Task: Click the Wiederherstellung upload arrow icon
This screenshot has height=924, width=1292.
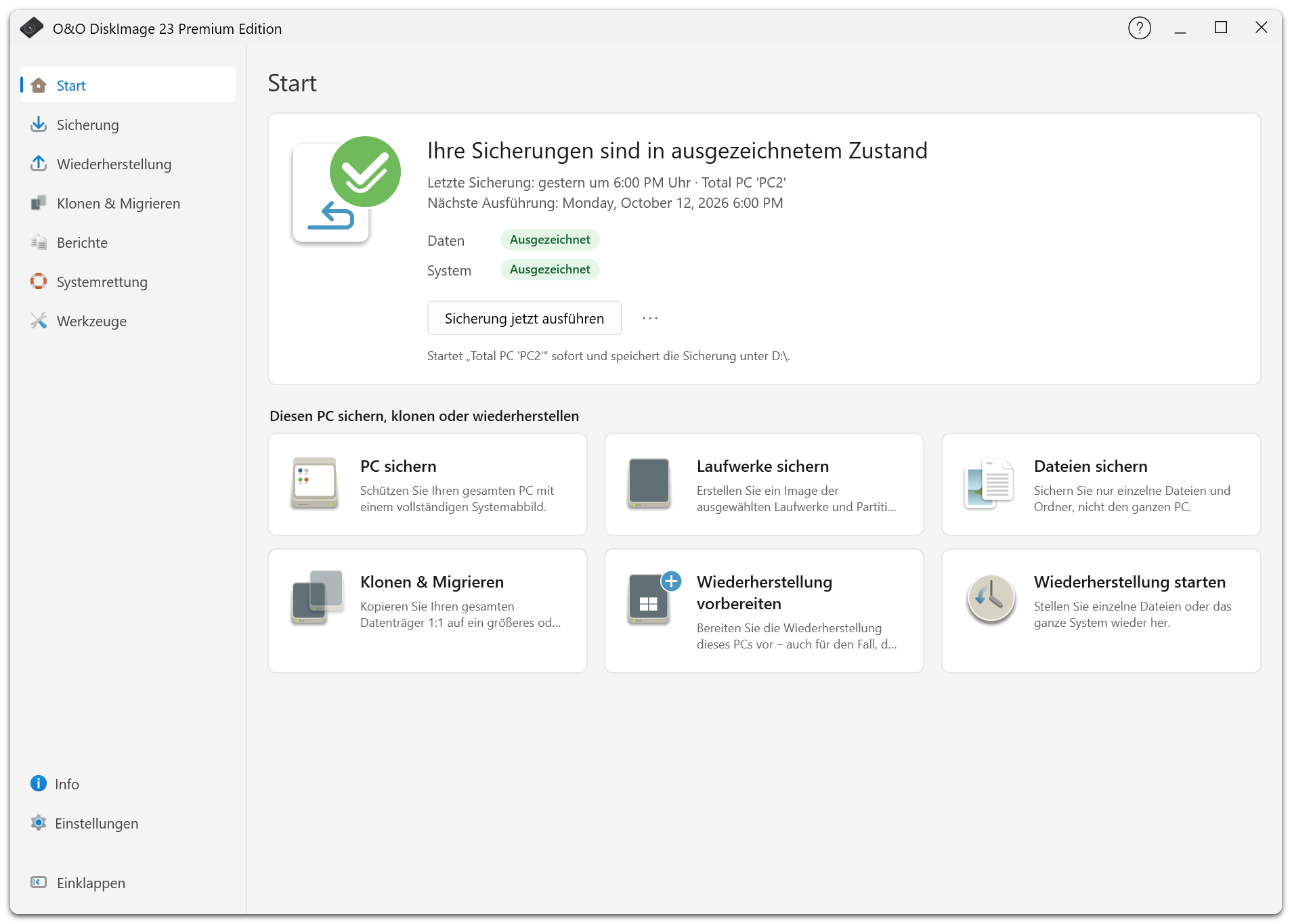Action: (39, 164)
